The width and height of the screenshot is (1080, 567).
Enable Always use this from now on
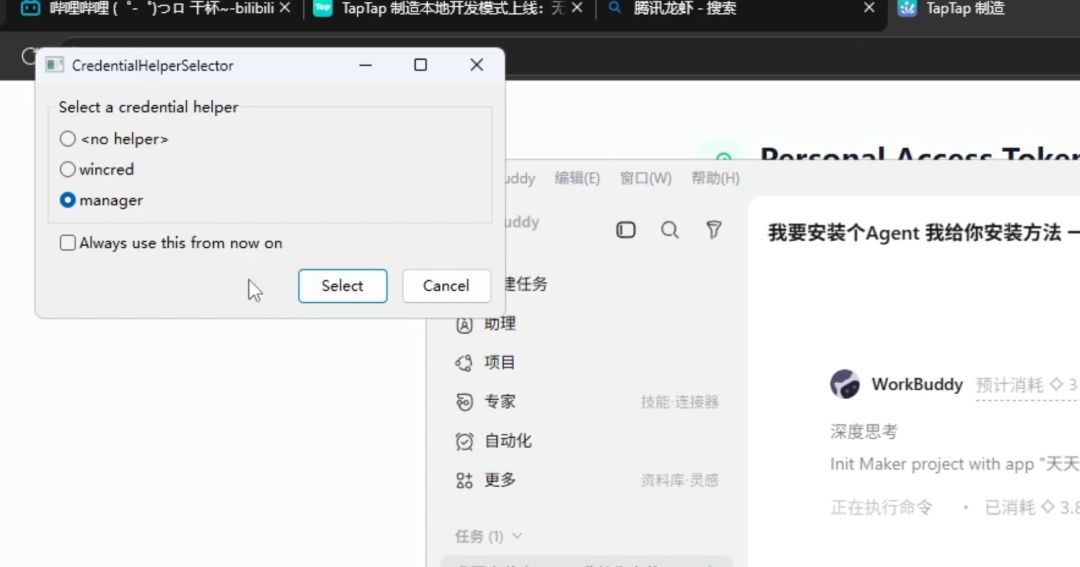[68, 243]
